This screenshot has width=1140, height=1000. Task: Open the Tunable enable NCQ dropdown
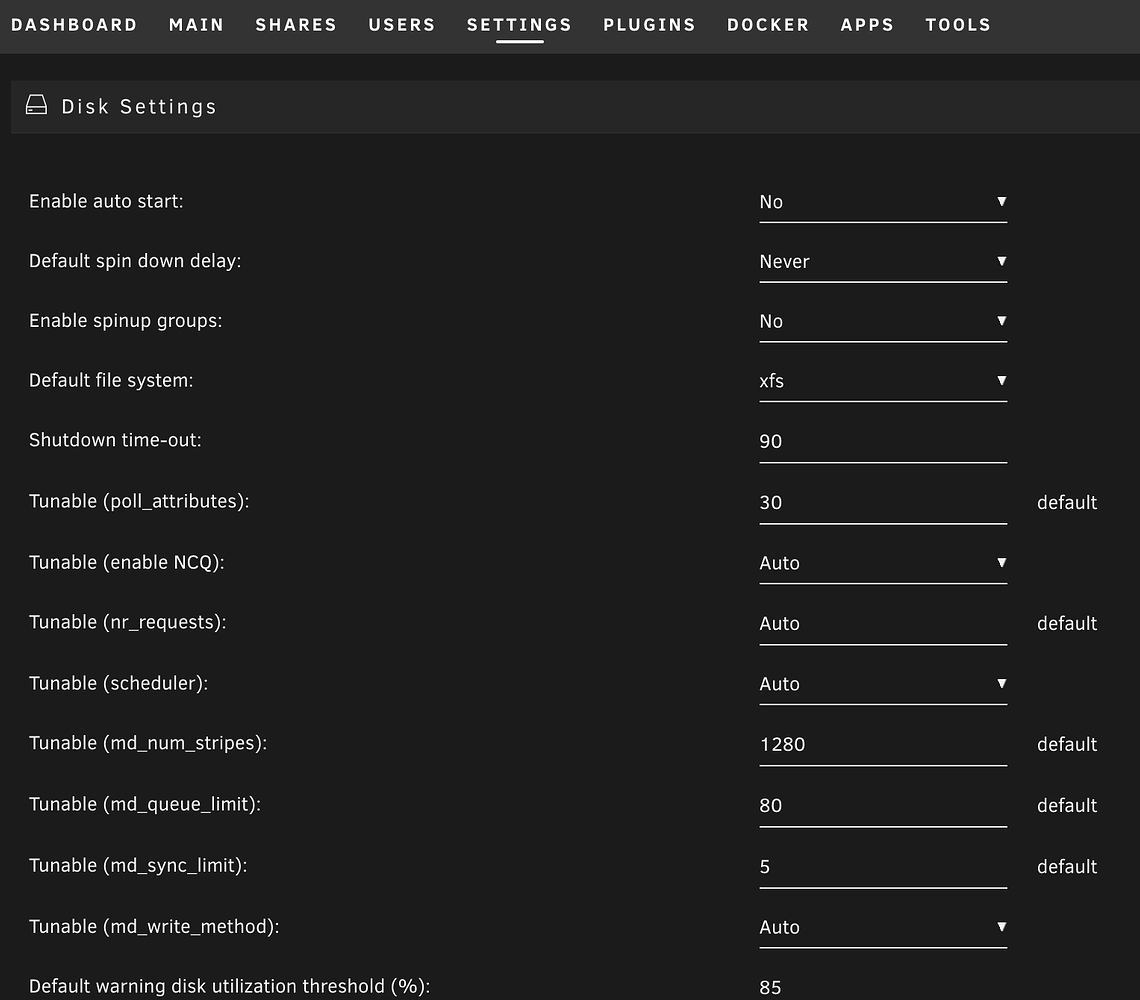tap(882, 563)
